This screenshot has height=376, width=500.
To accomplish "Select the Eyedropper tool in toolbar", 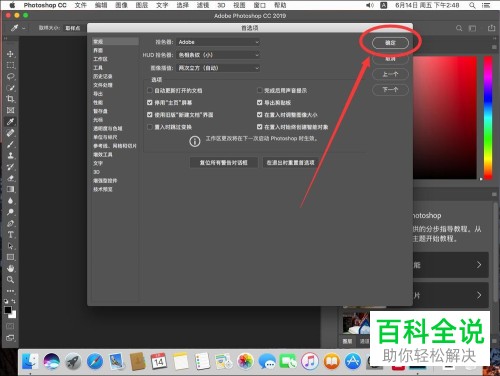I will tap(10, 122).
